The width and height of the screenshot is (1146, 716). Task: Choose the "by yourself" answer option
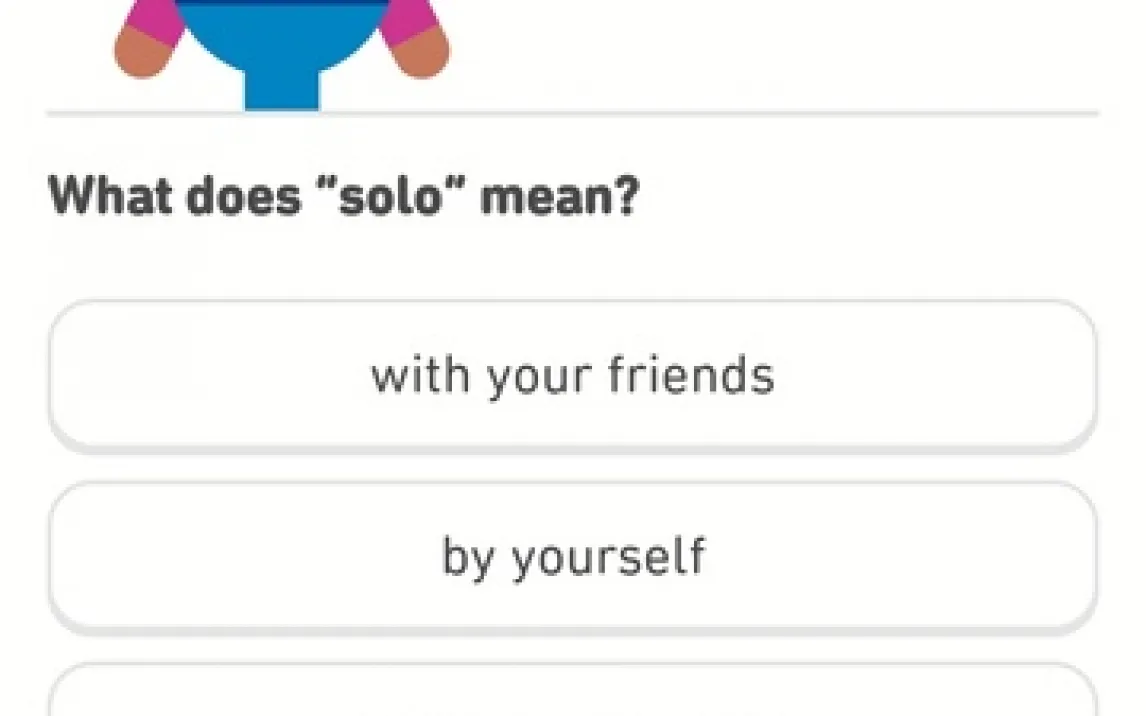tap(572, 556)
